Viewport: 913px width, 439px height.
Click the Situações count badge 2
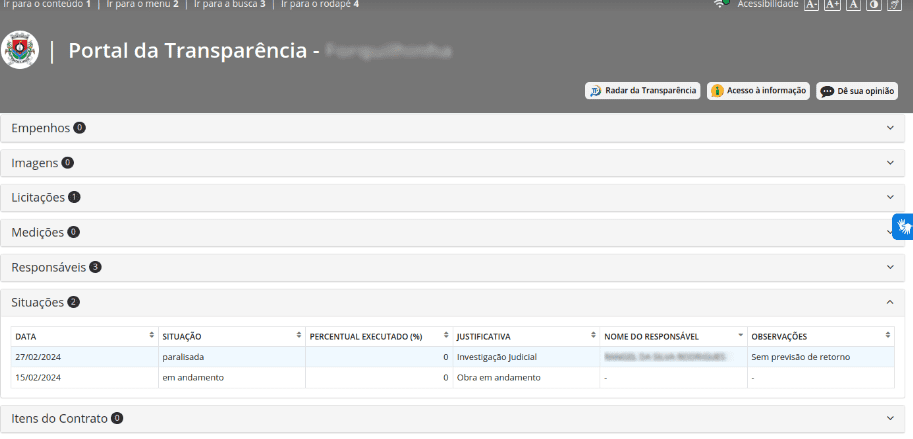click(x=73, y=302)
